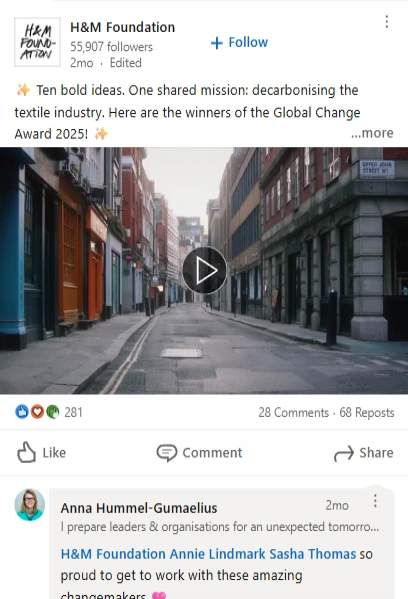Open Anna Hummel-Gumaelius's profile photo
The height and width of the screenshot is (599, 408).
[30, 504]
